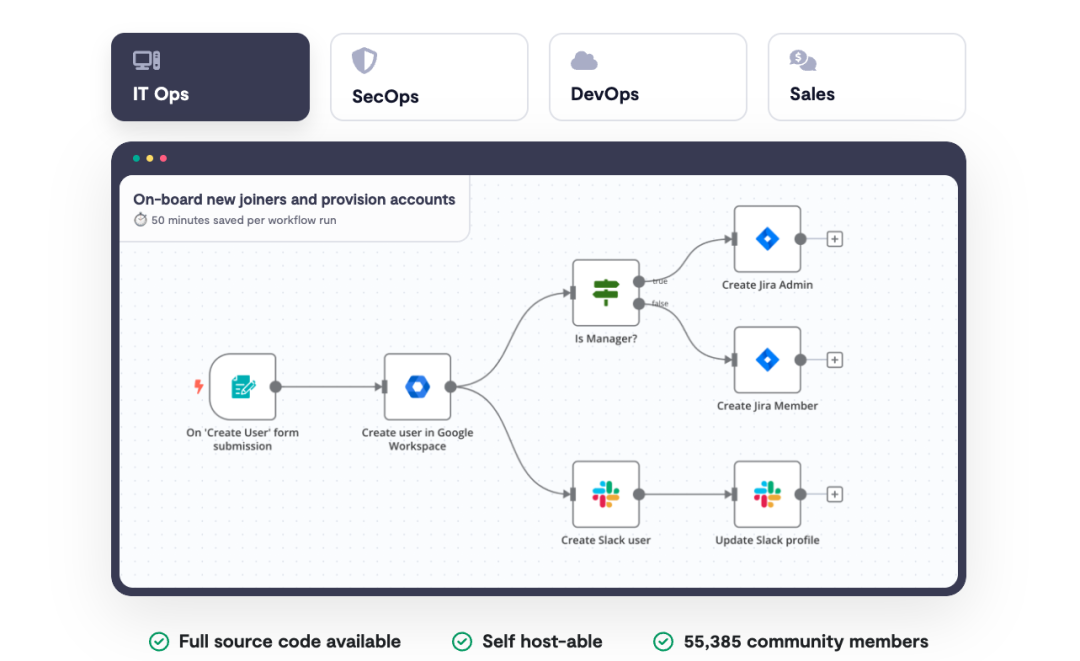Click the Create Jira Admin node icon
This screenshot has height=661, width=1080.
[x=767, y=239]
